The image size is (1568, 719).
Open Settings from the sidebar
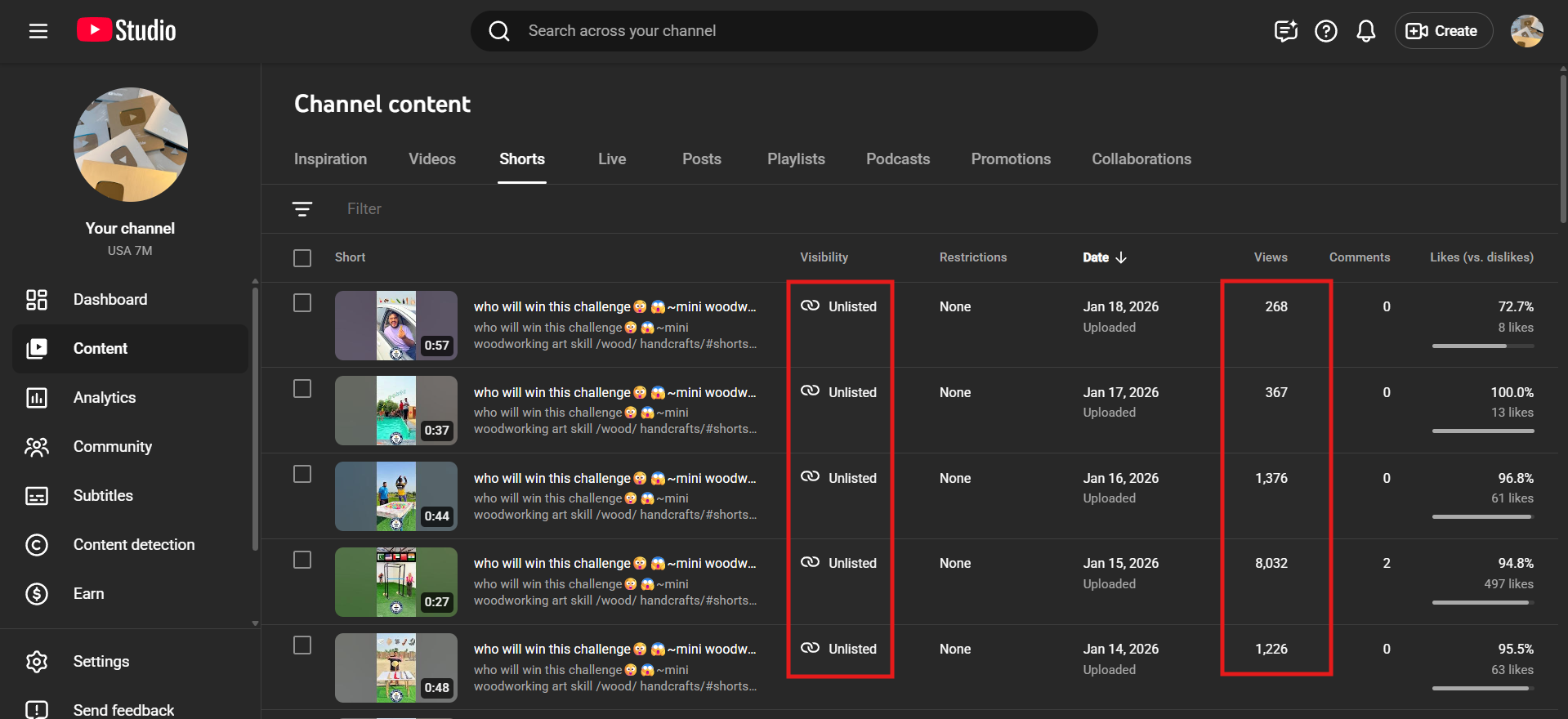101,662
